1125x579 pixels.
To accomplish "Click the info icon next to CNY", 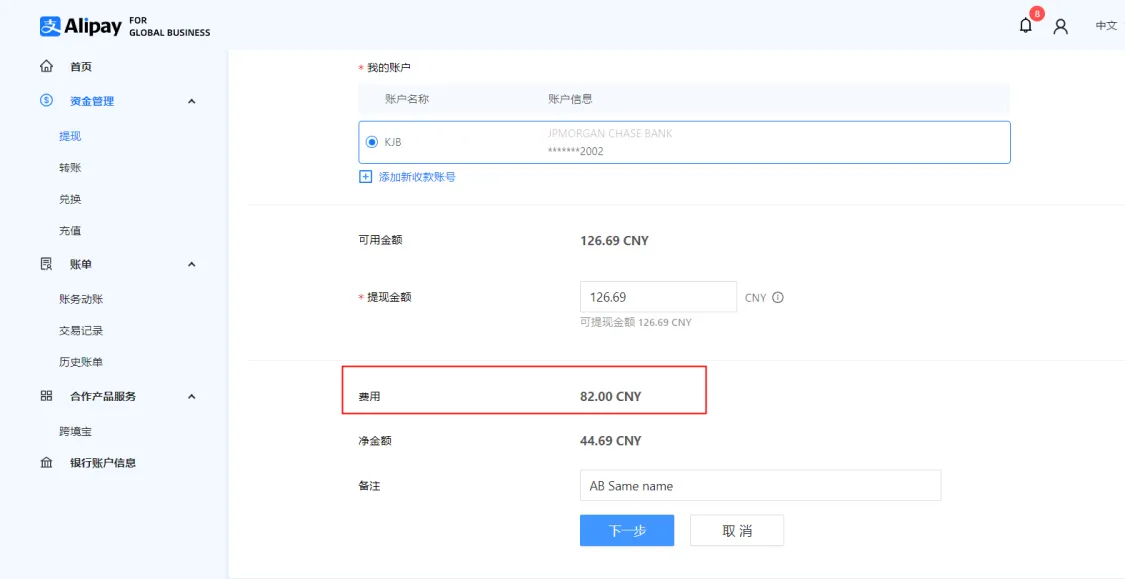I will click(x=779, y=297).
